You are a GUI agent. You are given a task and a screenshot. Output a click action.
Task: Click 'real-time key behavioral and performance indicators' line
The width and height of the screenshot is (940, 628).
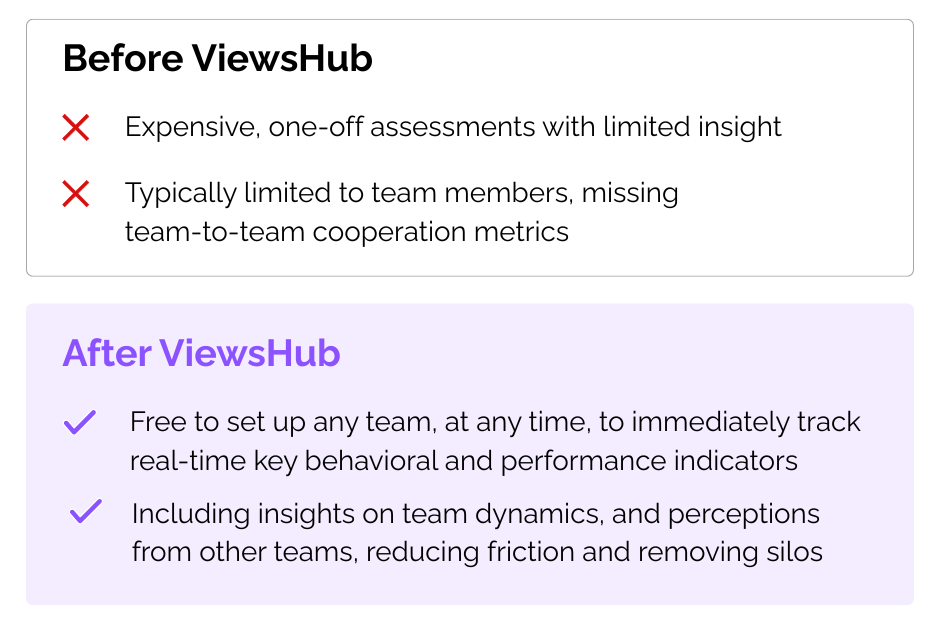[463, 461]
